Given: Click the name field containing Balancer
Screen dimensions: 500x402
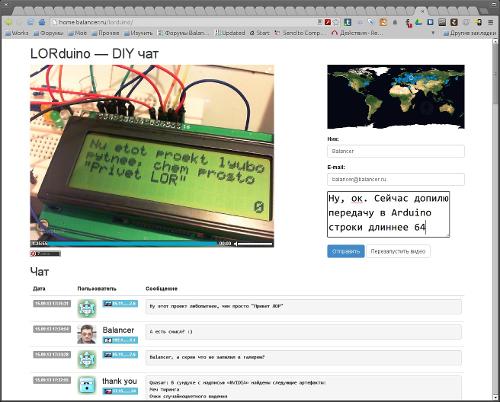Looking at the screenshot, I should [396, 151].
